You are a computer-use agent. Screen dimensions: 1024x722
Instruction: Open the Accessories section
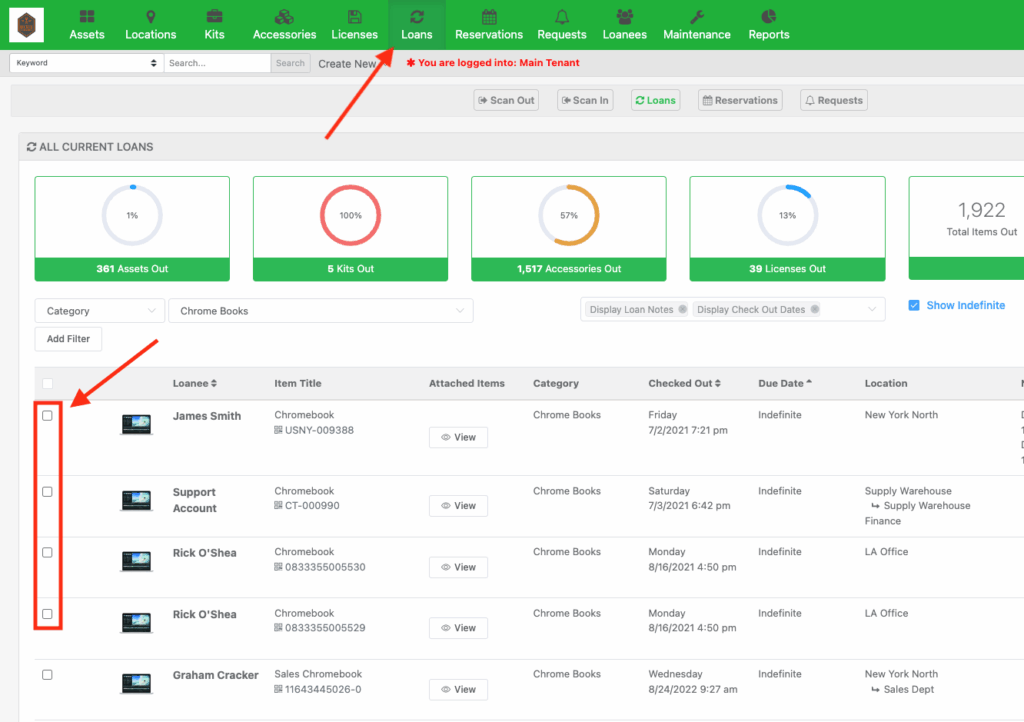click(x=284, y=24)
